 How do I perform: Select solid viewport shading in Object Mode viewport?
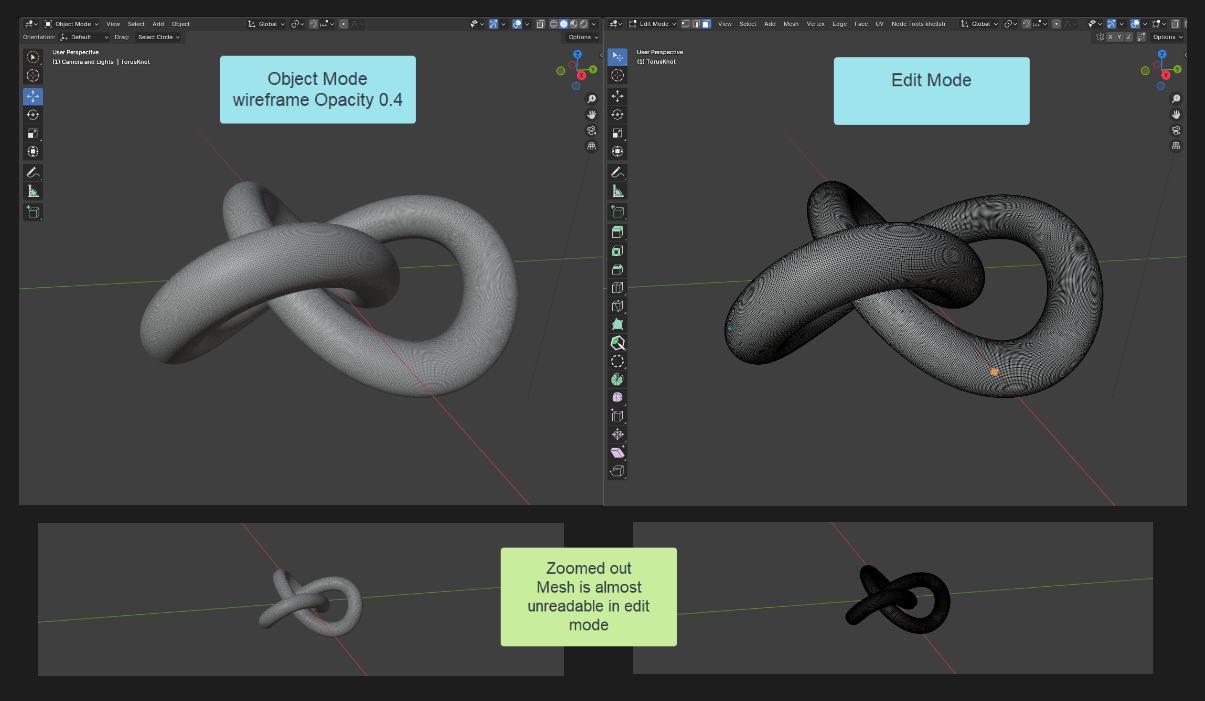point(564,23)
